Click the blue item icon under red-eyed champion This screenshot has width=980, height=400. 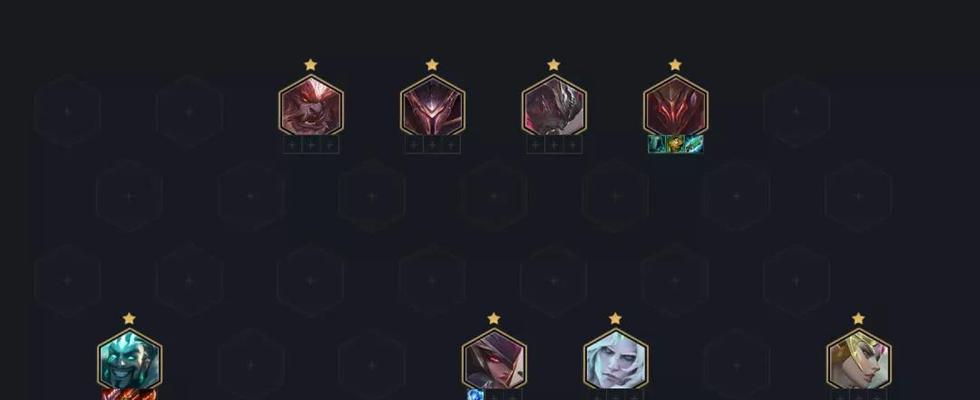(476, 395)
